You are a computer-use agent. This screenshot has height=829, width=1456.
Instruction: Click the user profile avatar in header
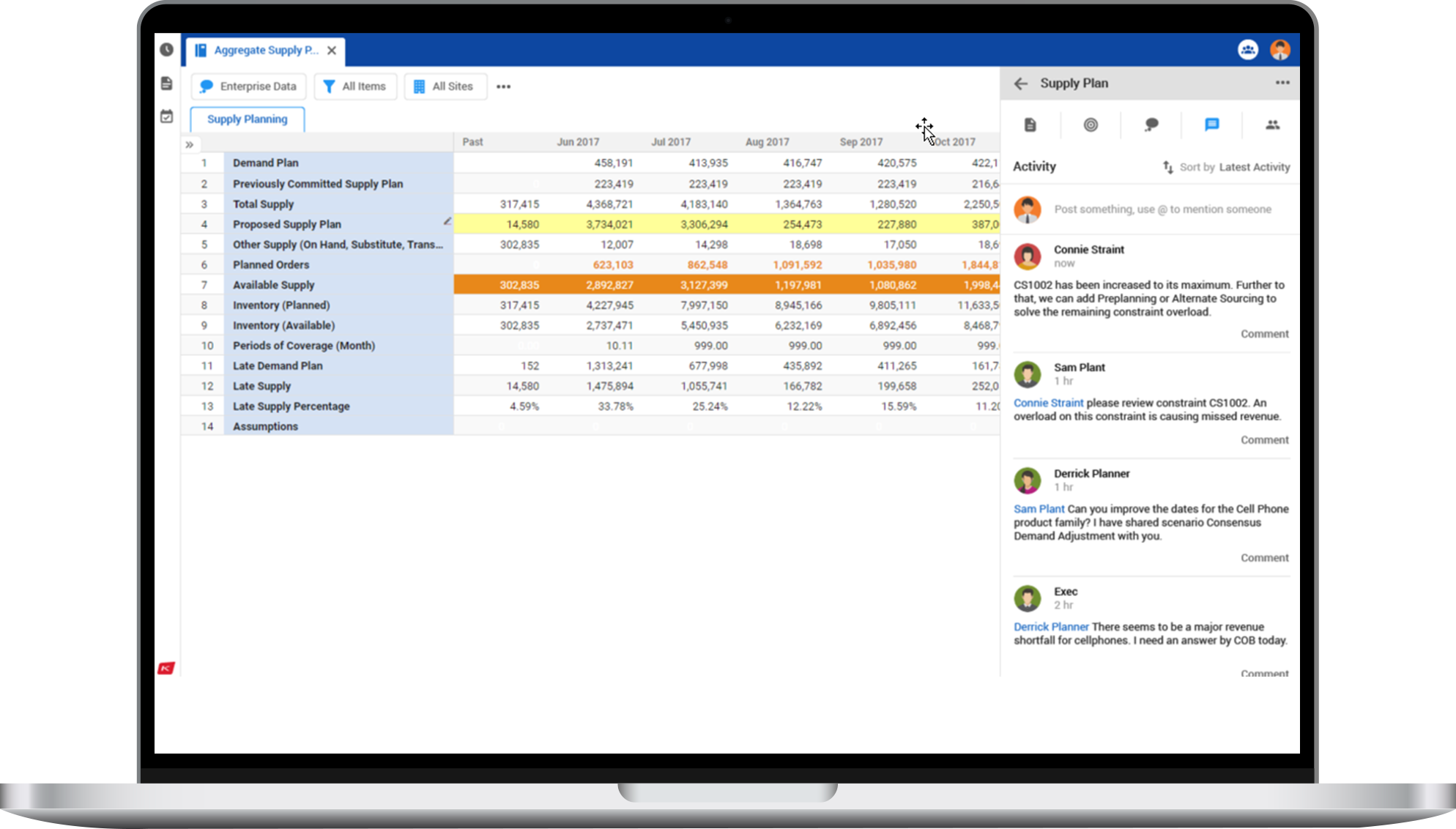pos(1280,50)
